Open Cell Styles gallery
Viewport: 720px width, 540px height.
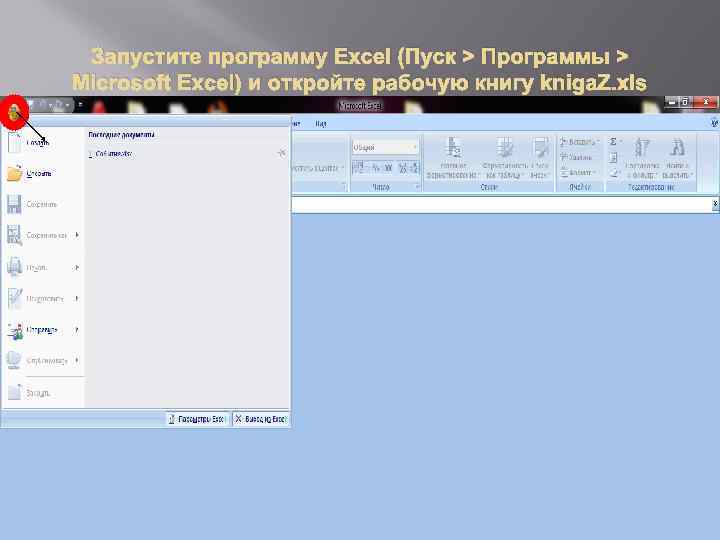pyautogui.click(x=540, y=158)
